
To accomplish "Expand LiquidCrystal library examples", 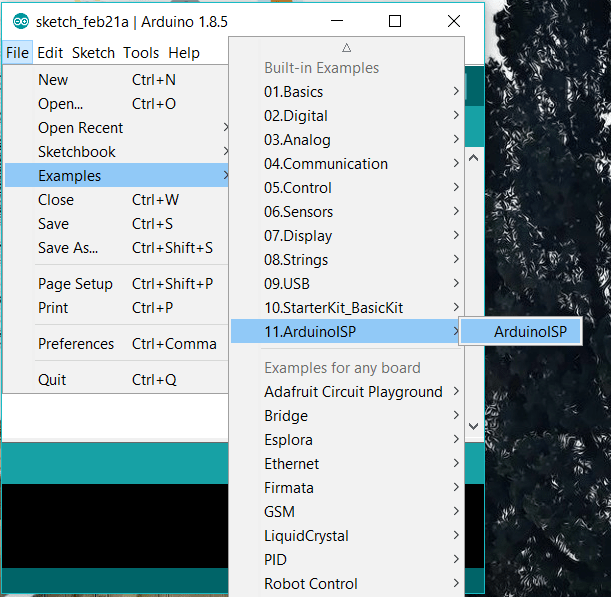I will pos(346,536).
